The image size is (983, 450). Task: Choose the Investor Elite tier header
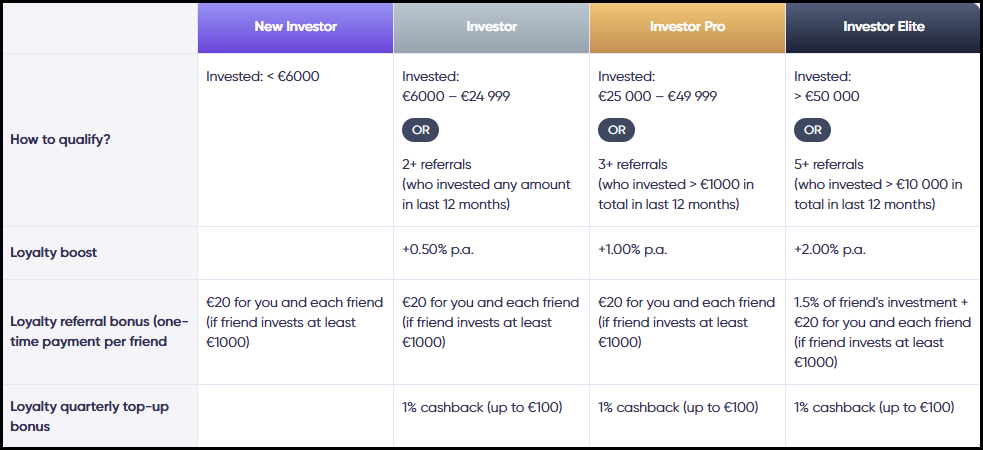click(x=883, y=27)
